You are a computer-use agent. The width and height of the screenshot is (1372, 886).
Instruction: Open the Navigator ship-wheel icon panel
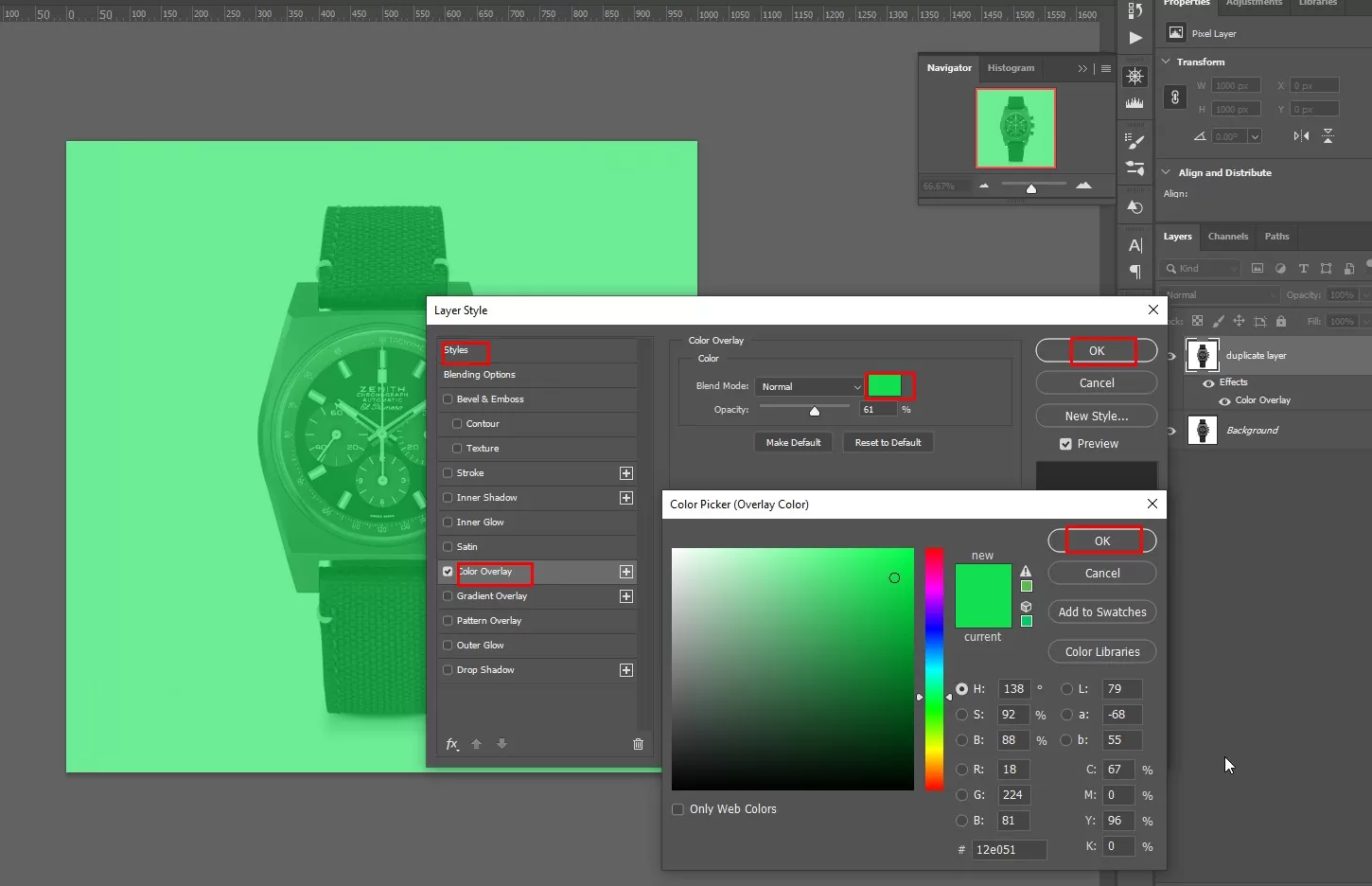pyautogui.click(x=1135, y=77)
